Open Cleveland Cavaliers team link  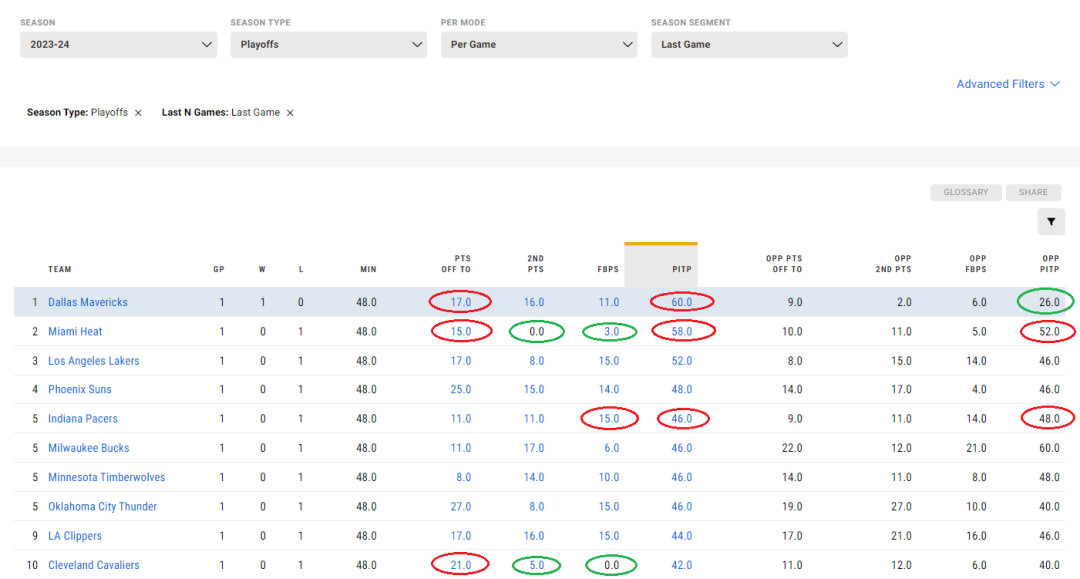click(x=94, y=565)
